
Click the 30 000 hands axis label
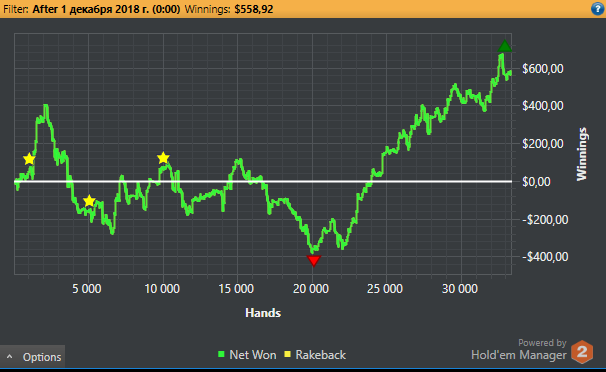(x=460, y=289)
